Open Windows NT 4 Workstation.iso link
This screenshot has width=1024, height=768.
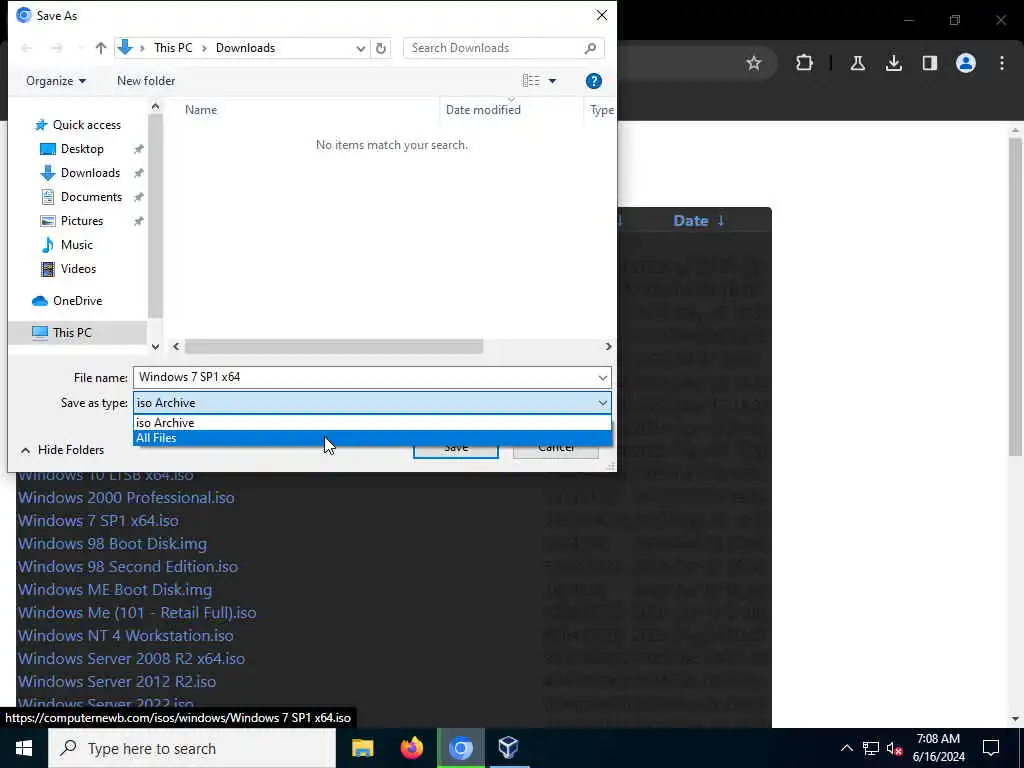[x=125, y=635]
